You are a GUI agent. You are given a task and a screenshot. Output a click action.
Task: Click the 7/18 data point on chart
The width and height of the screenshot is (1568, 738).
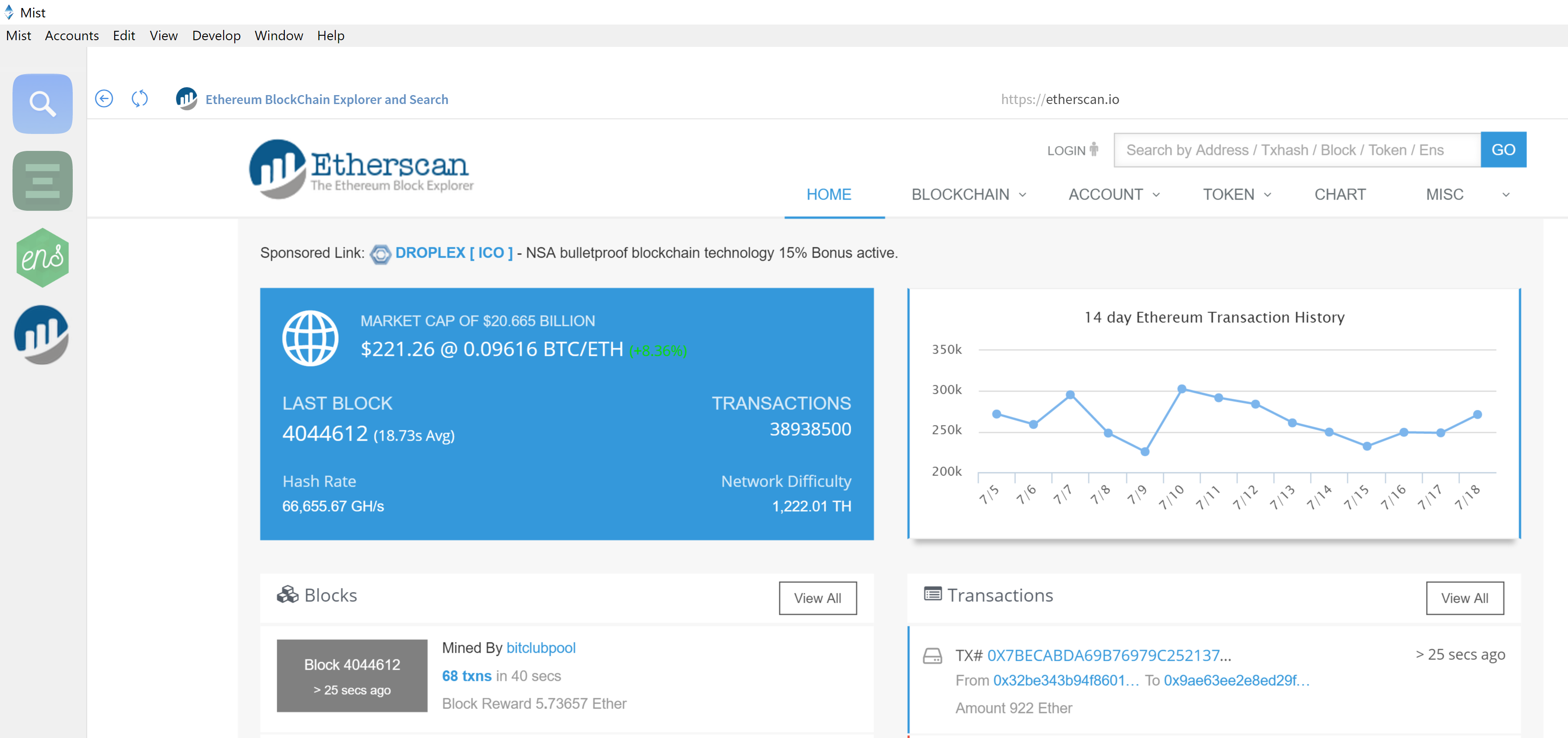point(1477,415)
